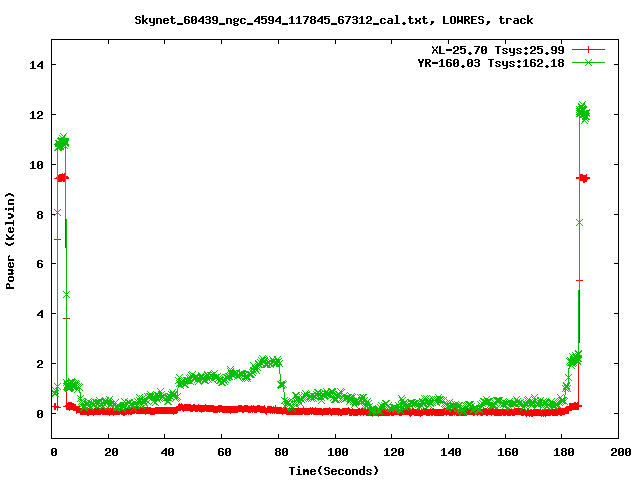Screen dimensions: 640x480
Task: Click the red data cluster at the right end near 9.5 Kelvin
Action: (x=583, y=178)
